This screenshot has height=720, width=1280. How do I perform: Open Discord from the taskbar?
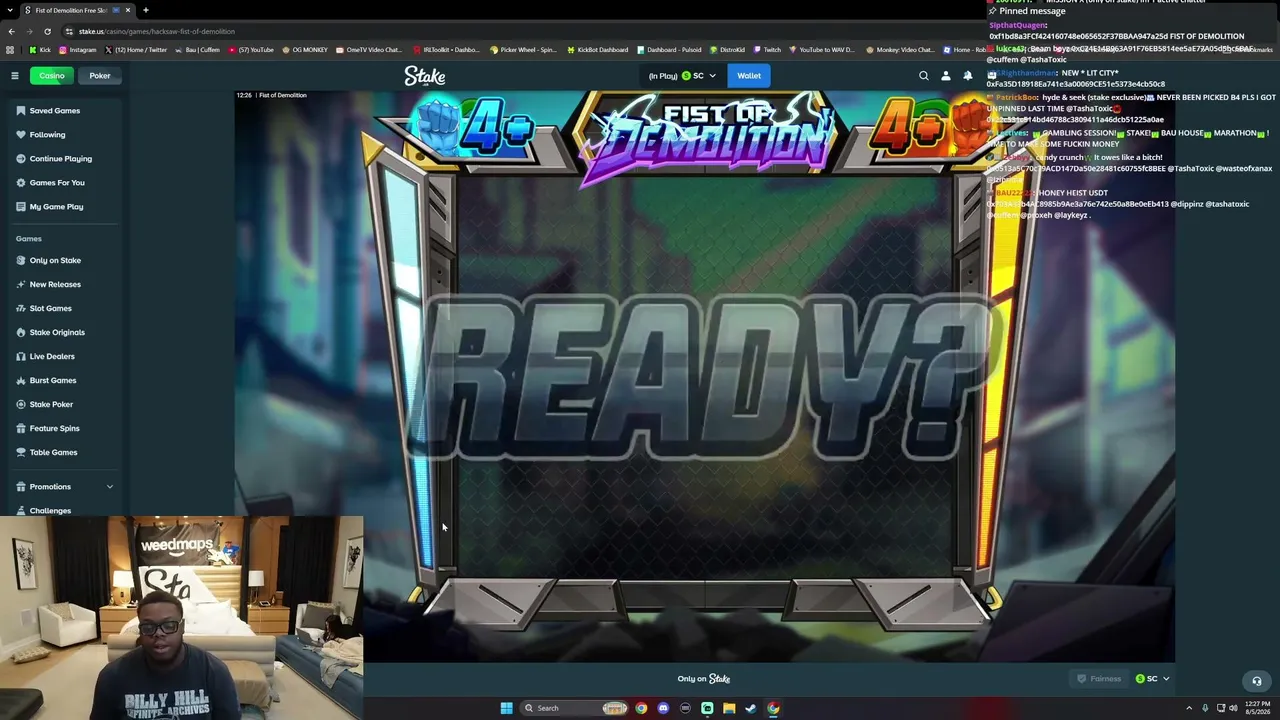click(663, 708)
